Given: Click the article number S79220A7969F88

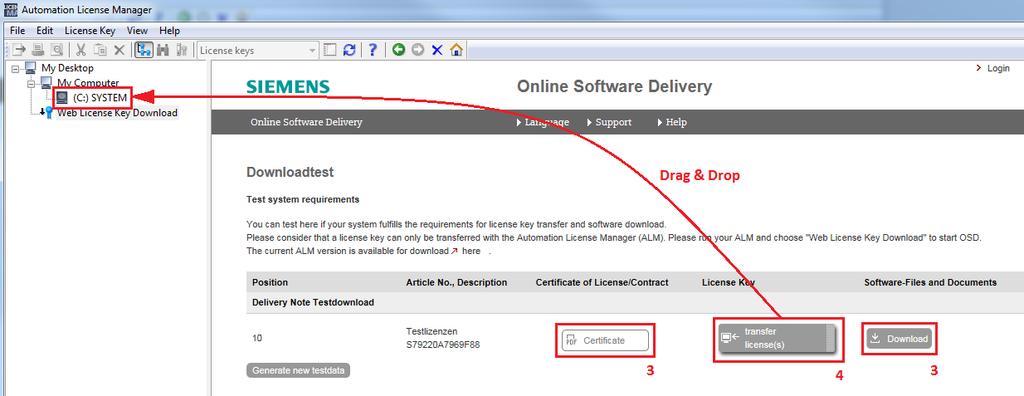Looking at the screenshot, I should coord(443,344).
